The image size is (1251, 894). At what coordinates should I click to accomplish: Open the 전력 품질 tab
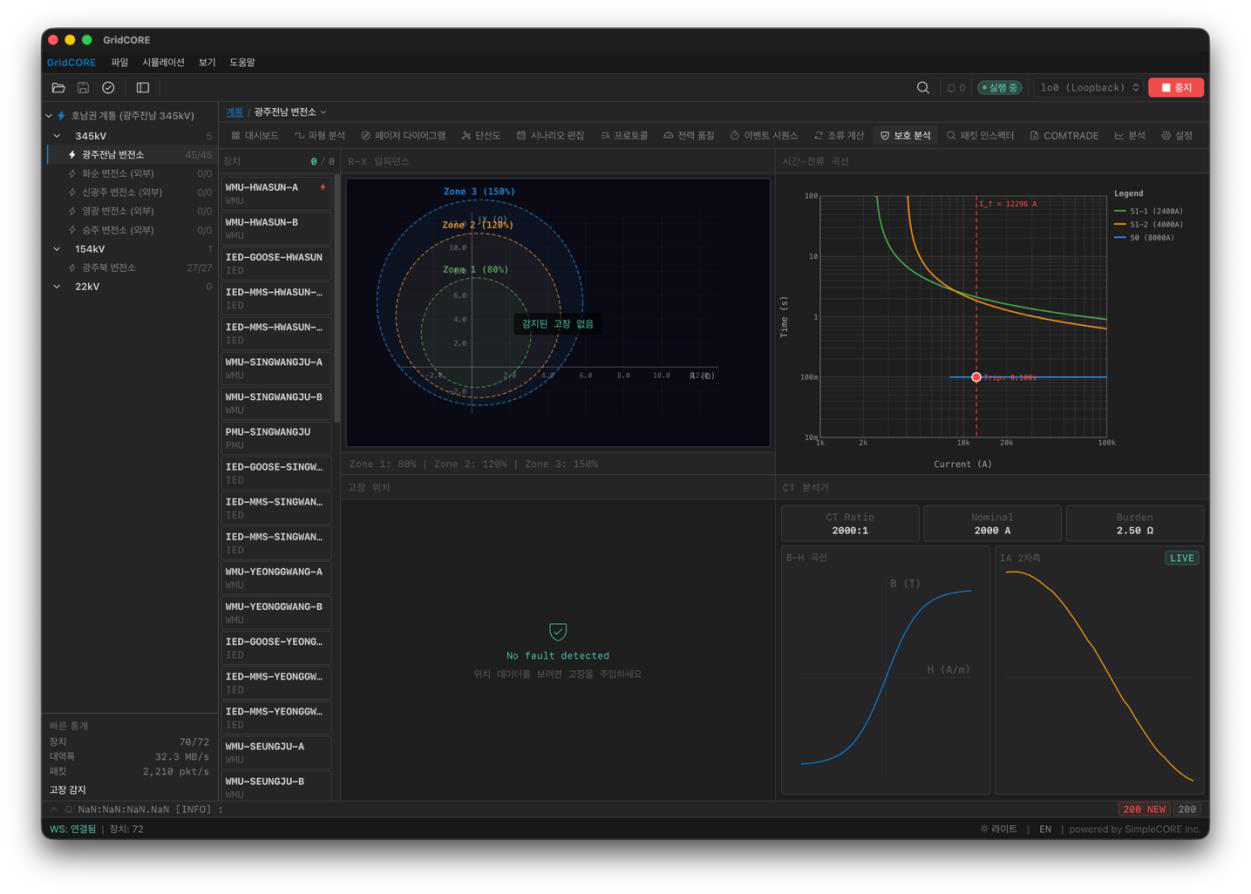tap(689, 135)
